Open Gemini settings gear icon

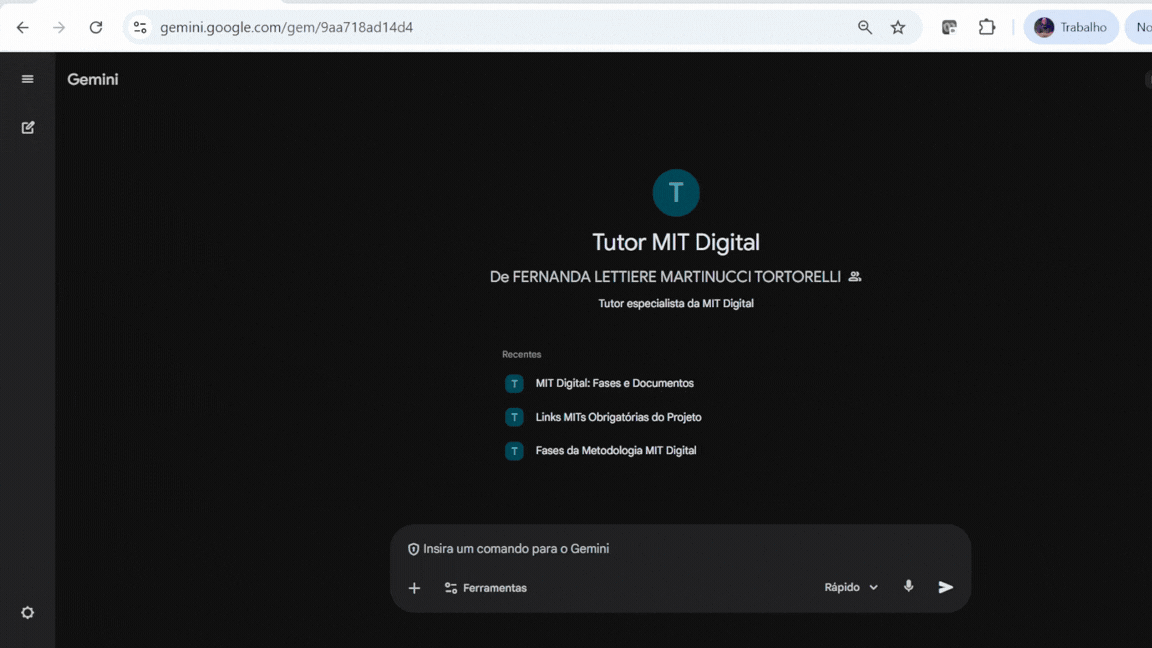coord(28,612)
